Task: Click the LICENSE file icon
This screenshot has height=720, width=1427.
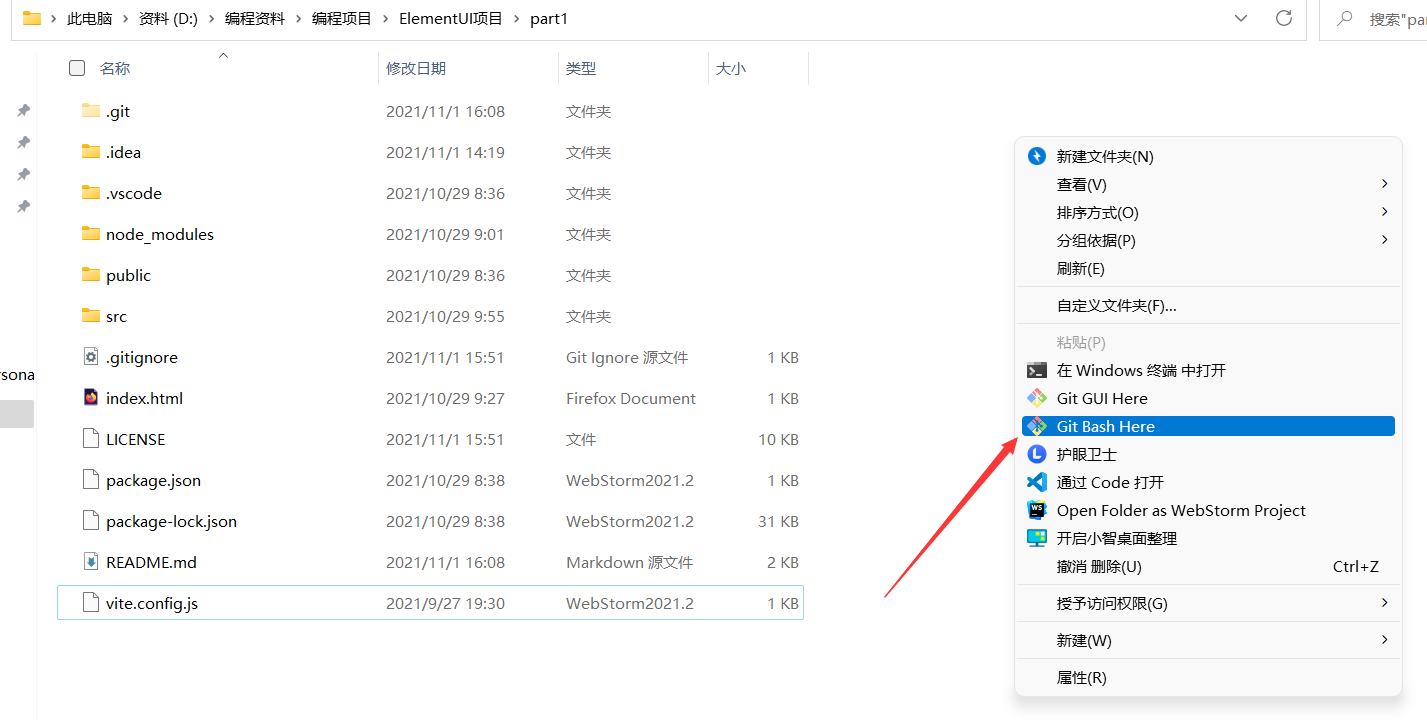Action: [91, 439]
